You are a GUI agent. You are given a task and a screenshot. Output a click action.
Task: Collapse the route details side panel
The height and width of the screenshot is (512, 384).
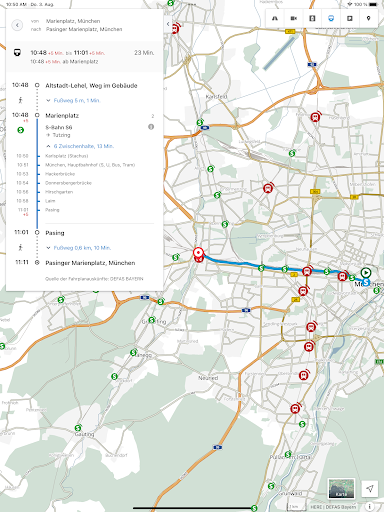(x=168, y=24)
